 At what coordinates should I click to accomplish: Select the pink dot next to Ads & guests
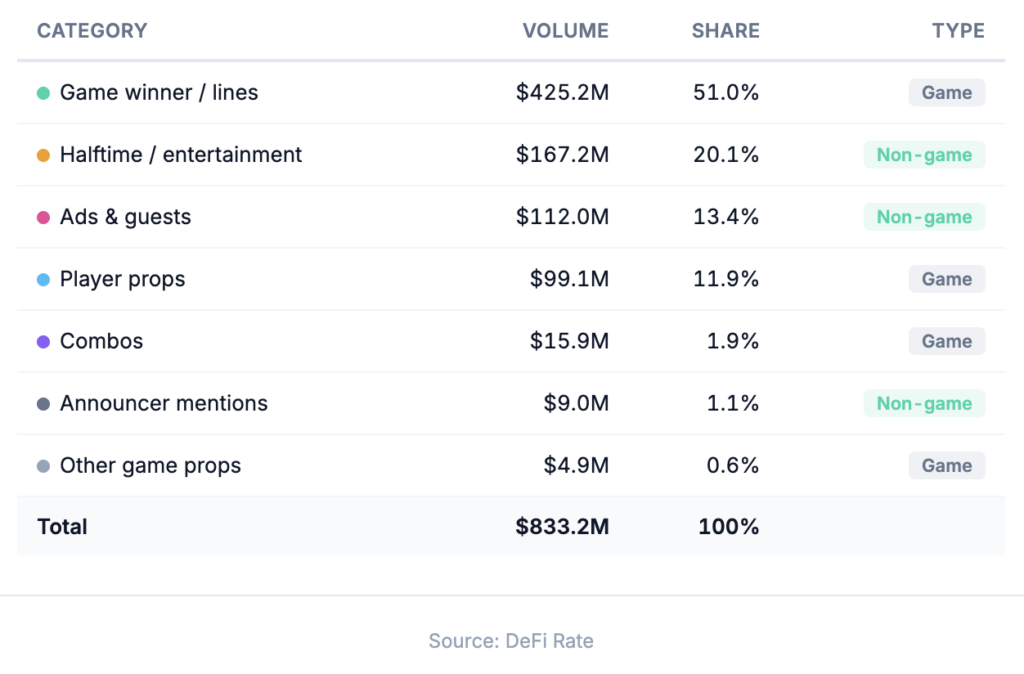click(x=43, y=217)
